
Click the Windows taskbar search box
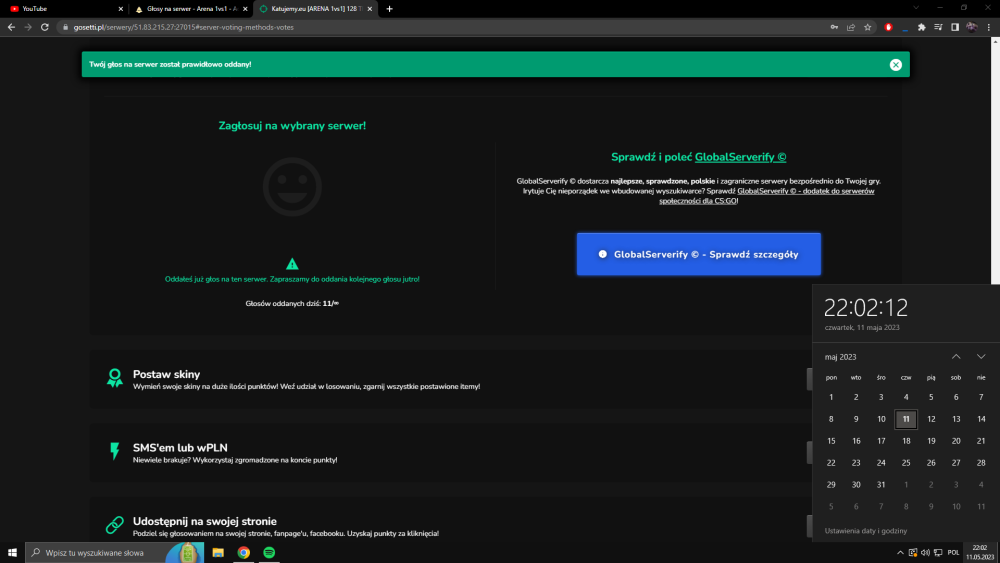pos(115,552)
